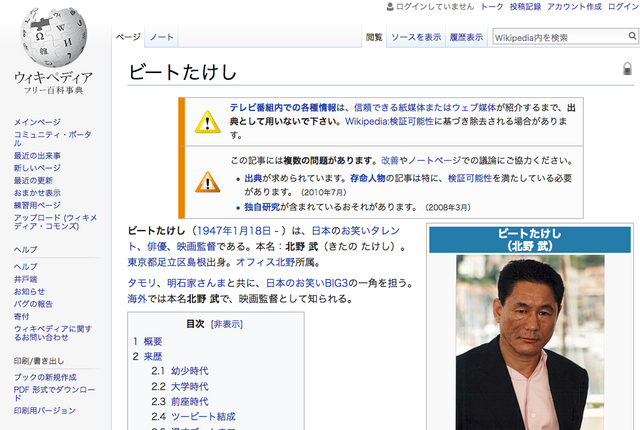The width and height of the screenshot is (640, 430).
Task: Click the padlock protection icon
Action: (x=627, y=69)
